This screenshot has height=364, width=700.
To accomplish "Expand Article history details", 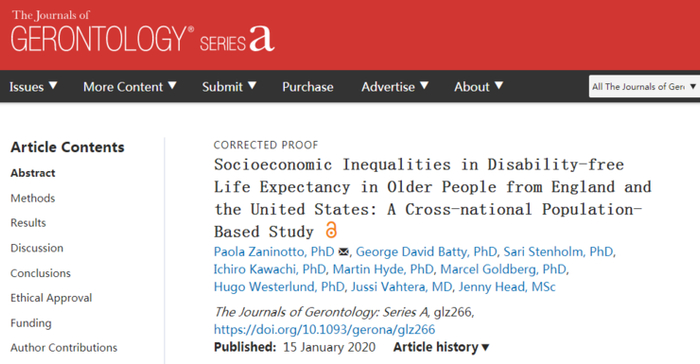I will (441, 347).
